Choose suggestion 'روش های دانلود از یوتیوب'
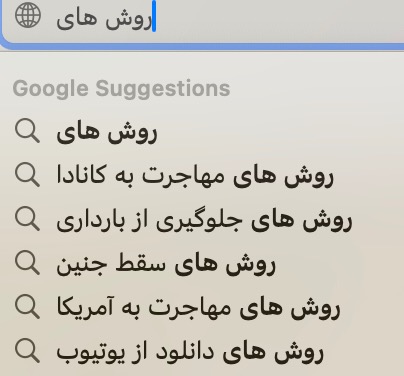This screenshot has width=404, height=376. [202, 352]
